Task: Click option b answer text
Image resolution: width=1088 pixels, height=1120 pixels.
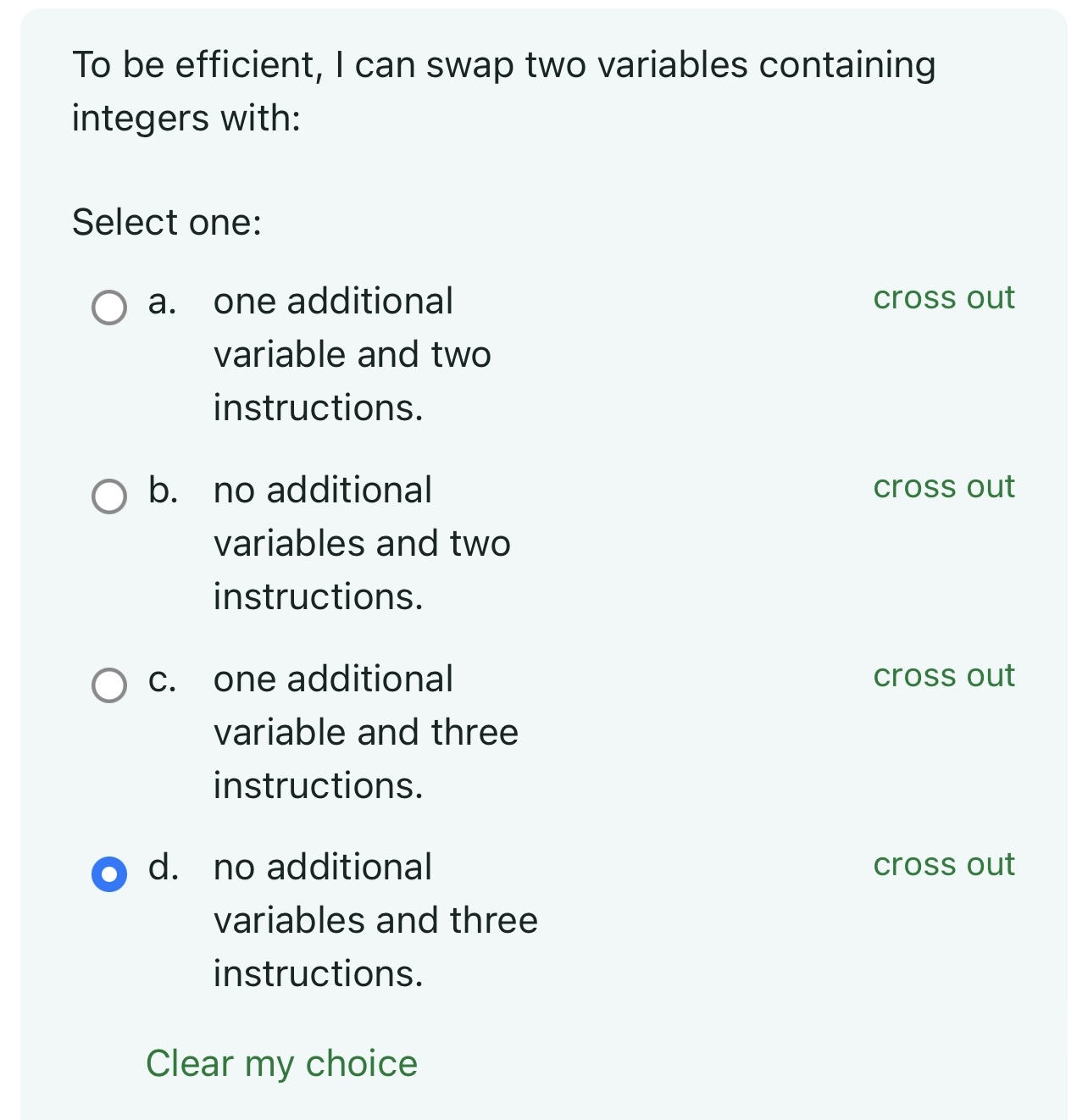Action: (x=362, y=543)
